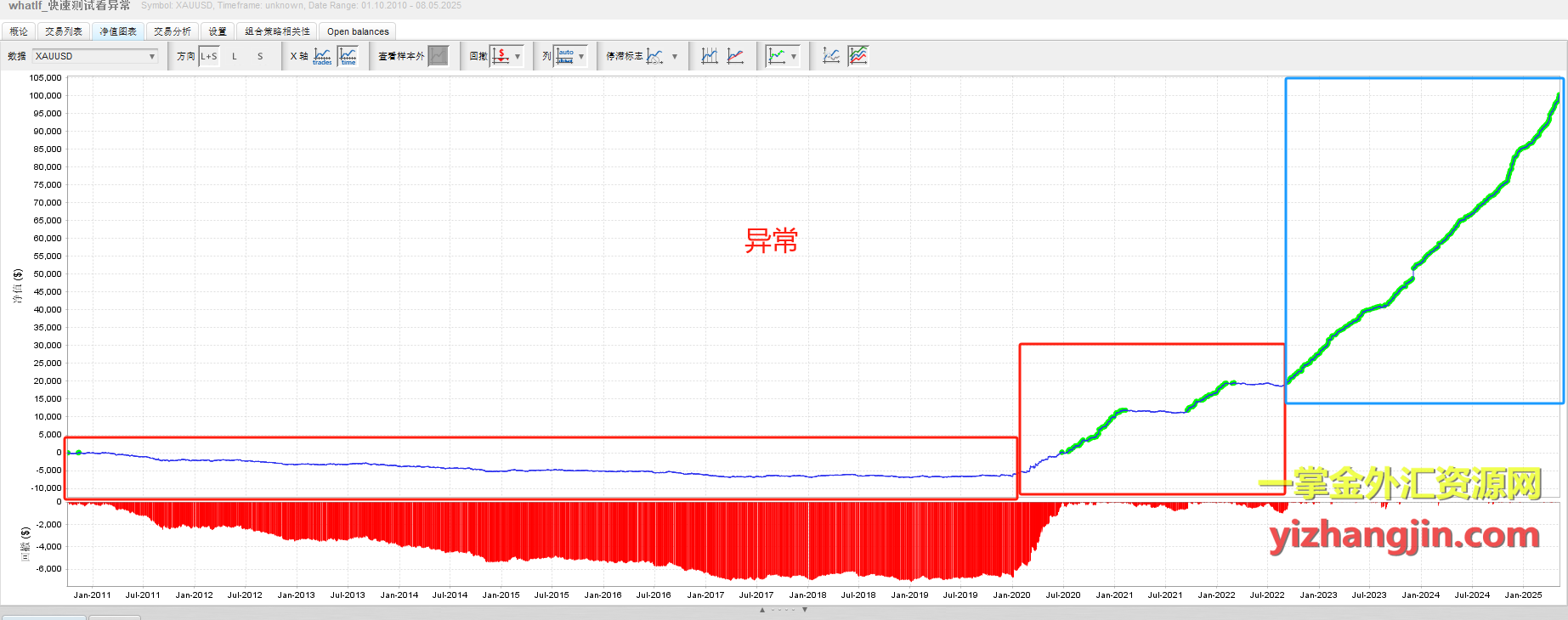Switch to the 交易列表 tab
This screenshot has height=620, width=1568.
pyautogui.click(x=64, y=31)
